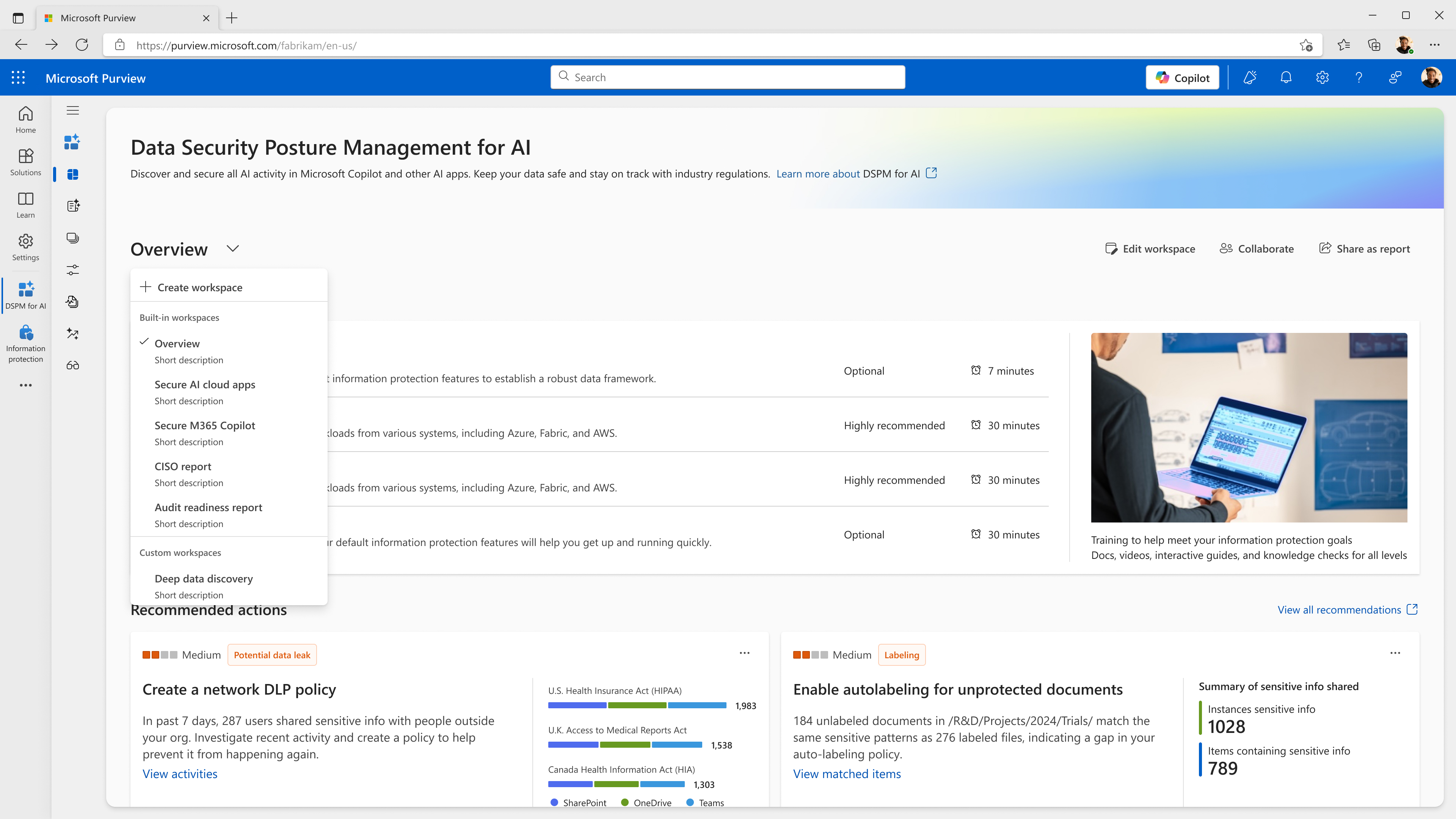Open the sparkle arrows icon in secondary nav
The height and width of the screenshot is (819, 1456).
pyautogui.click(x=72, y=334)
